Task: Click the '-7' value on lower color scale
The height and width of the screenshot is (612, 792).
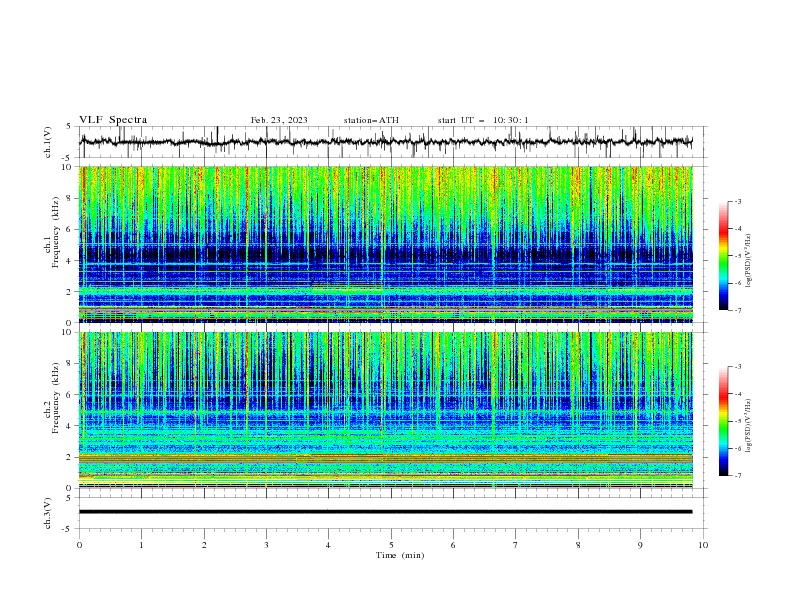Action: 737,475
